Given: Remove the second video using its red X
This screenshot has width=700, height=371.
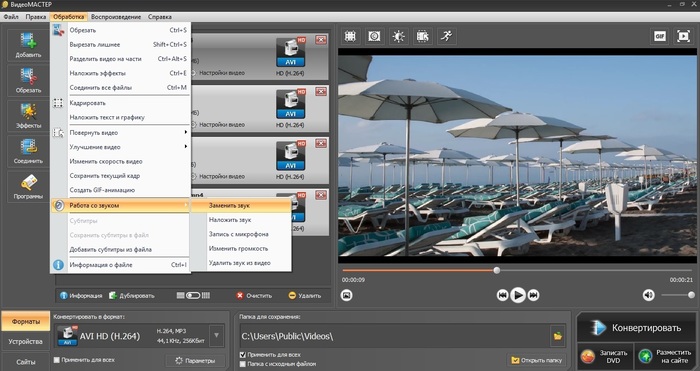Looking at the screenshot, I should click(x=321, y=92).
